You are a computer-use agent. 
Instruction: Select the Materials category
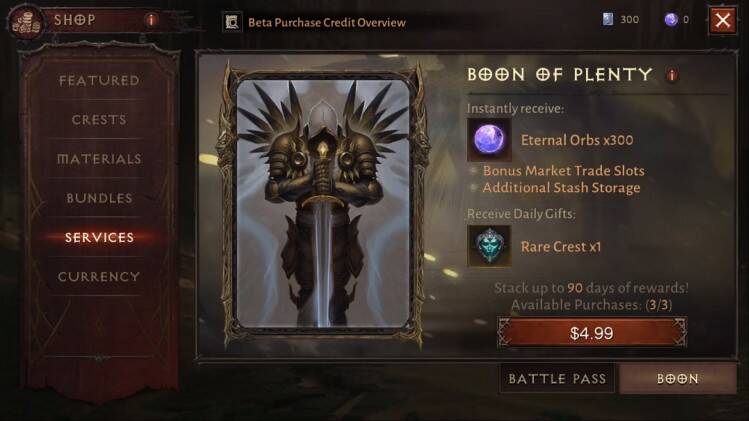point(99,159)
